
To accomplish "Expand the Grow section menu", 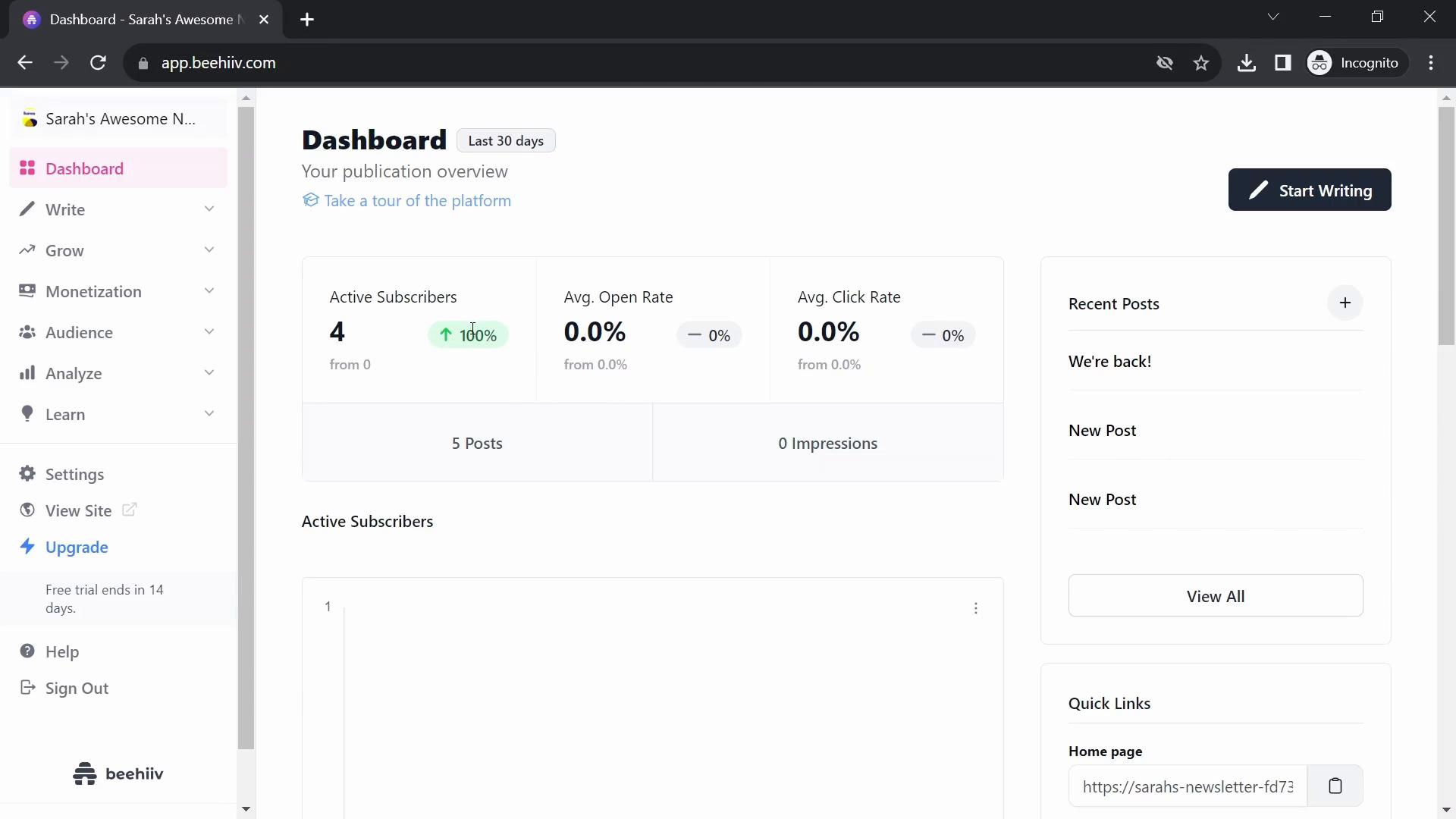I will [118, 250].
